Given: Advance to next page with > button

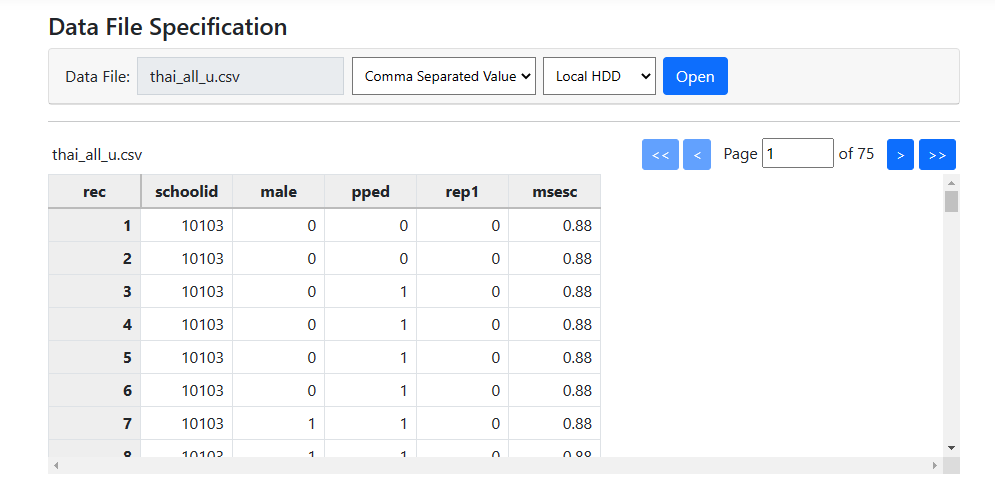Looking at the screenshot, I should (x=900, y=155).
